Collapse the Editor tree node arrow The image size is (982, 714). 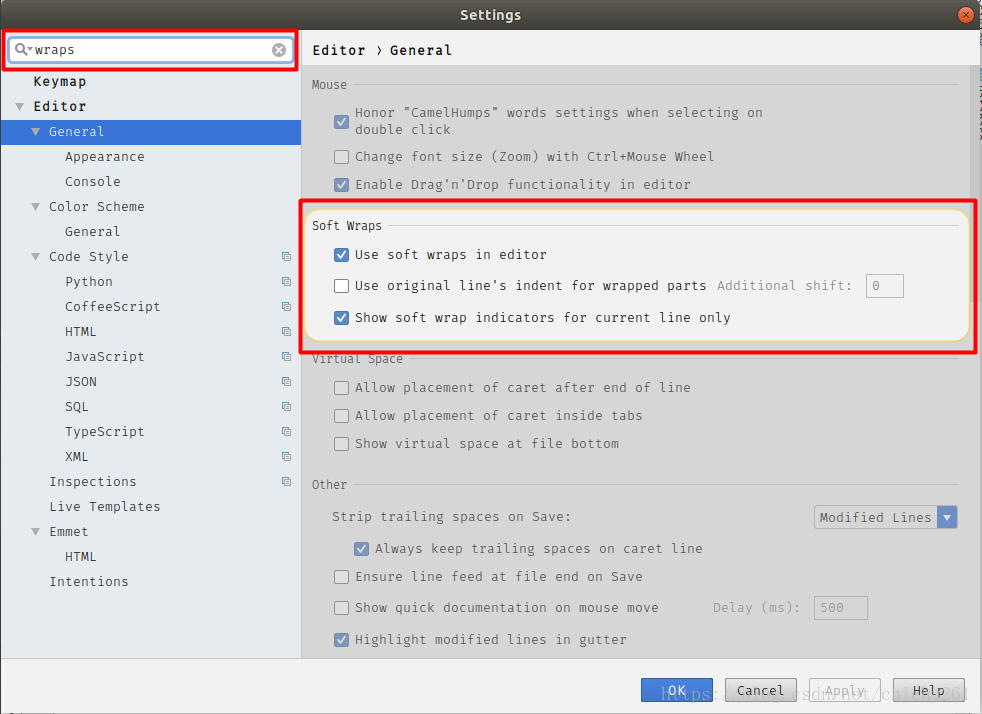click(20, 106)
